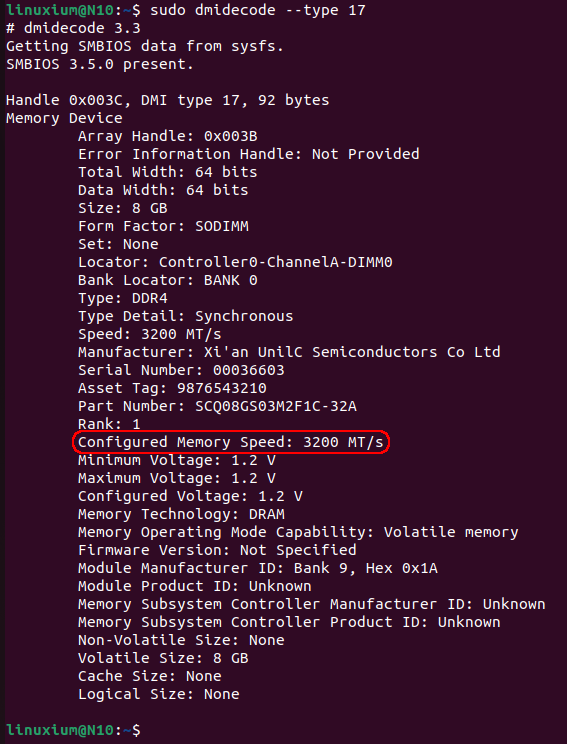This screenshot has width=567, height=744.
Task: Click the Asset Tag 9876543210 line
Action: tap(172, 388)
